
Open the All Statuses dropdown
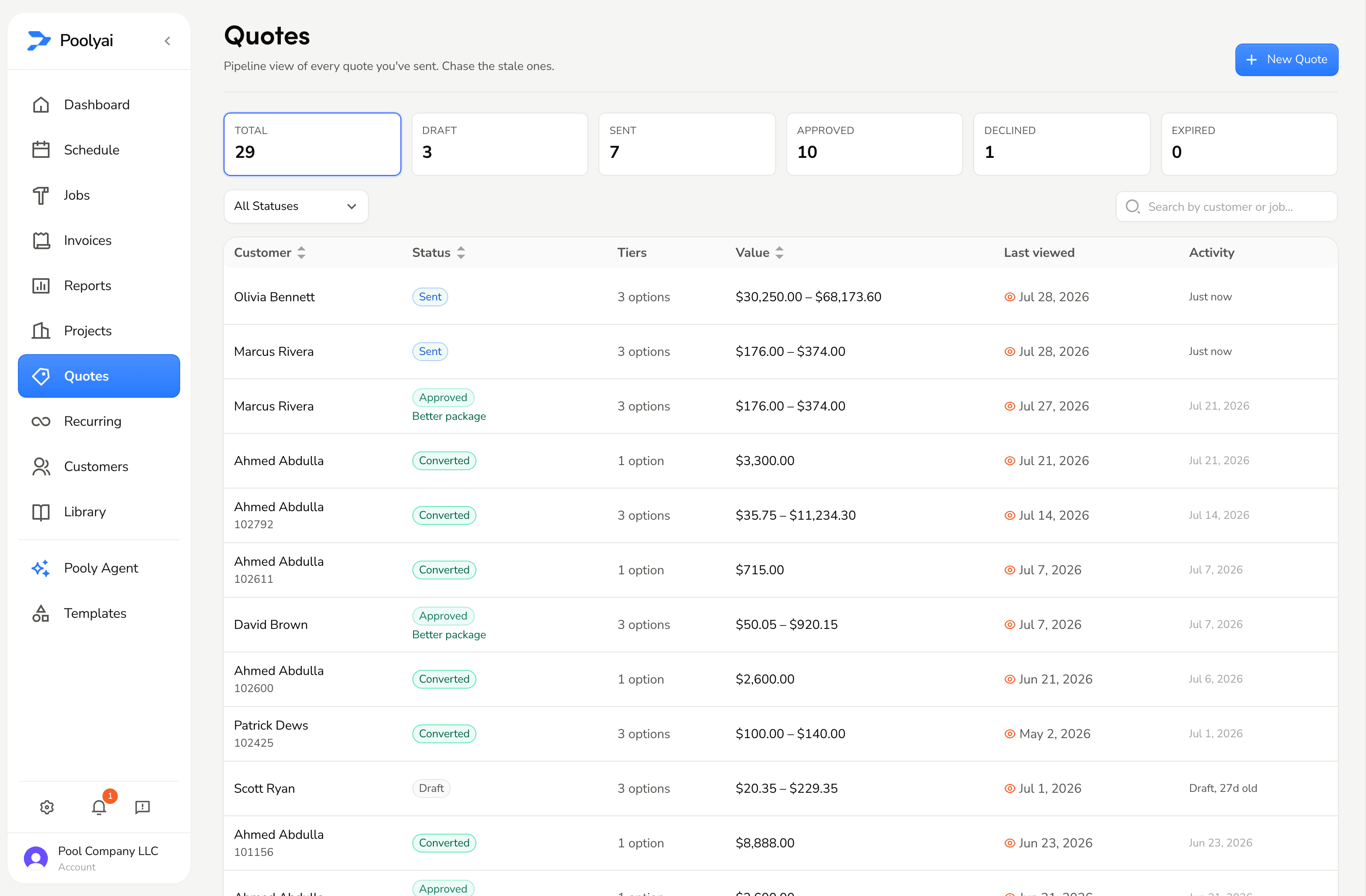(x=295, y=207)
